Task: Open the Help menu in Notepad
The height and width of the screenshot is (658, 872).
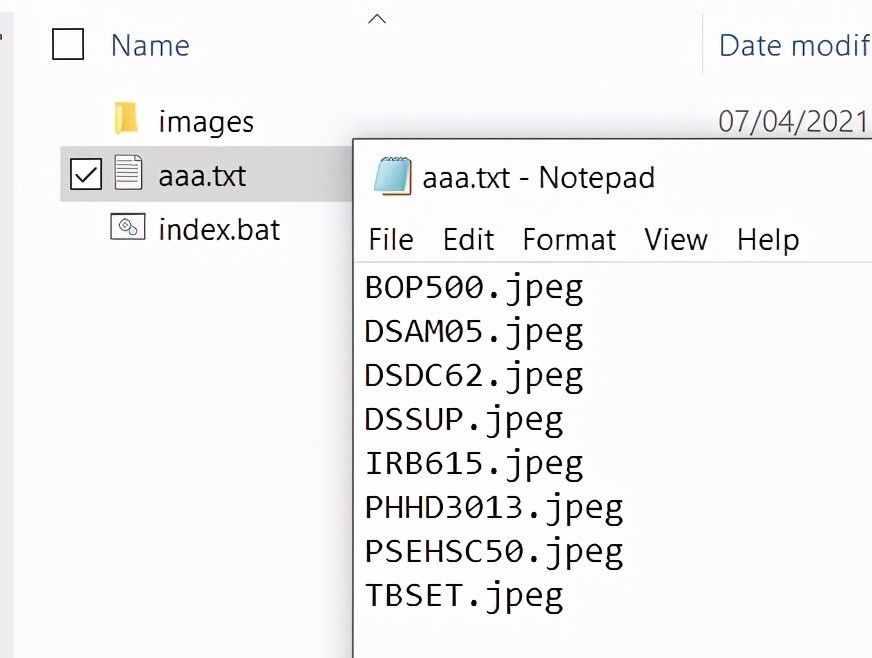Action: 768,240
